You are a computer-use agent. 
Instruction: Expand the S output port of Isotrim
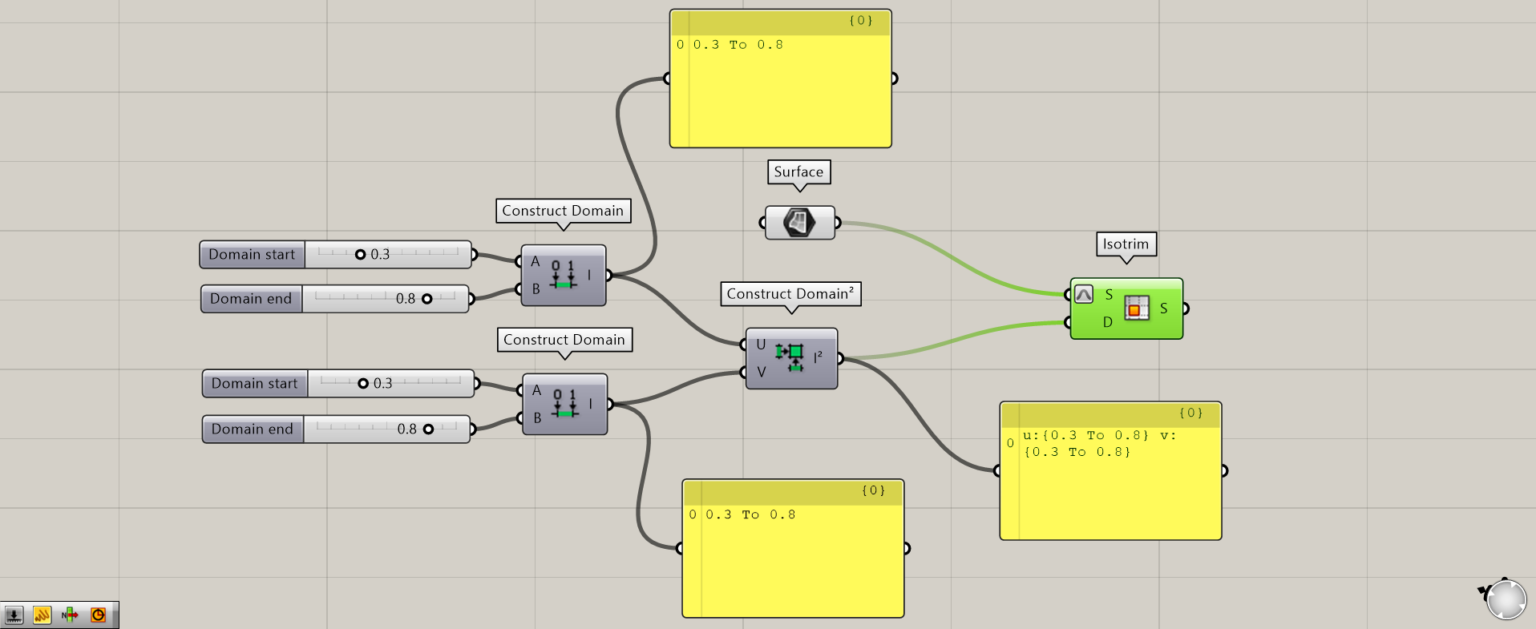click(1187, 306)
